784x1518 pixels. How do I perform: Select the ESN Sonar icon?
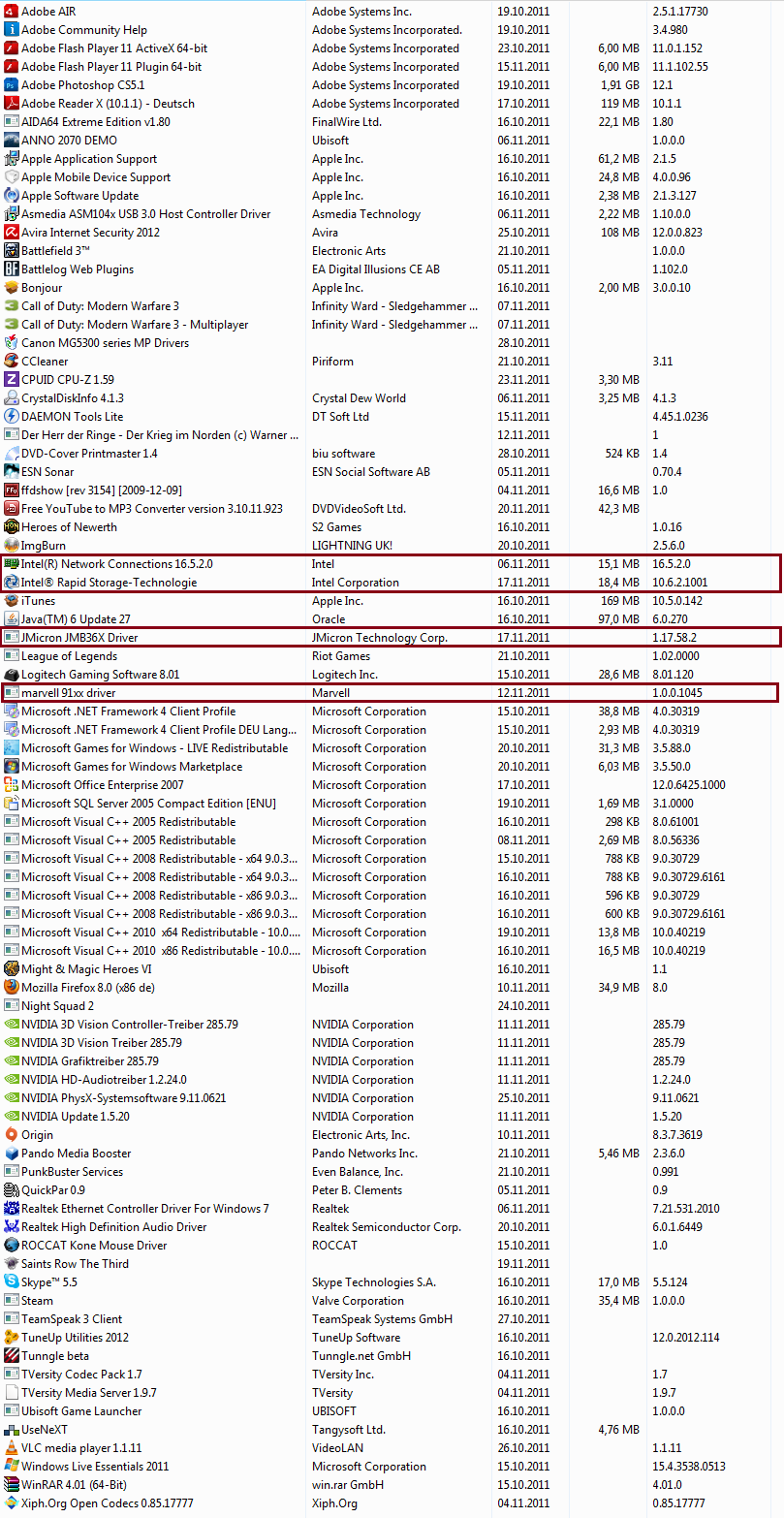tap(12, 472)
